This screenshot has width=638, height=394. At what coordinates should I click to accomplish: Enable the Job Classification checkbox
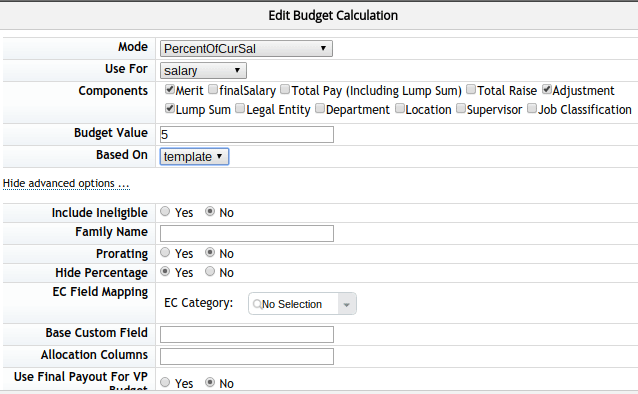[532, 108]
